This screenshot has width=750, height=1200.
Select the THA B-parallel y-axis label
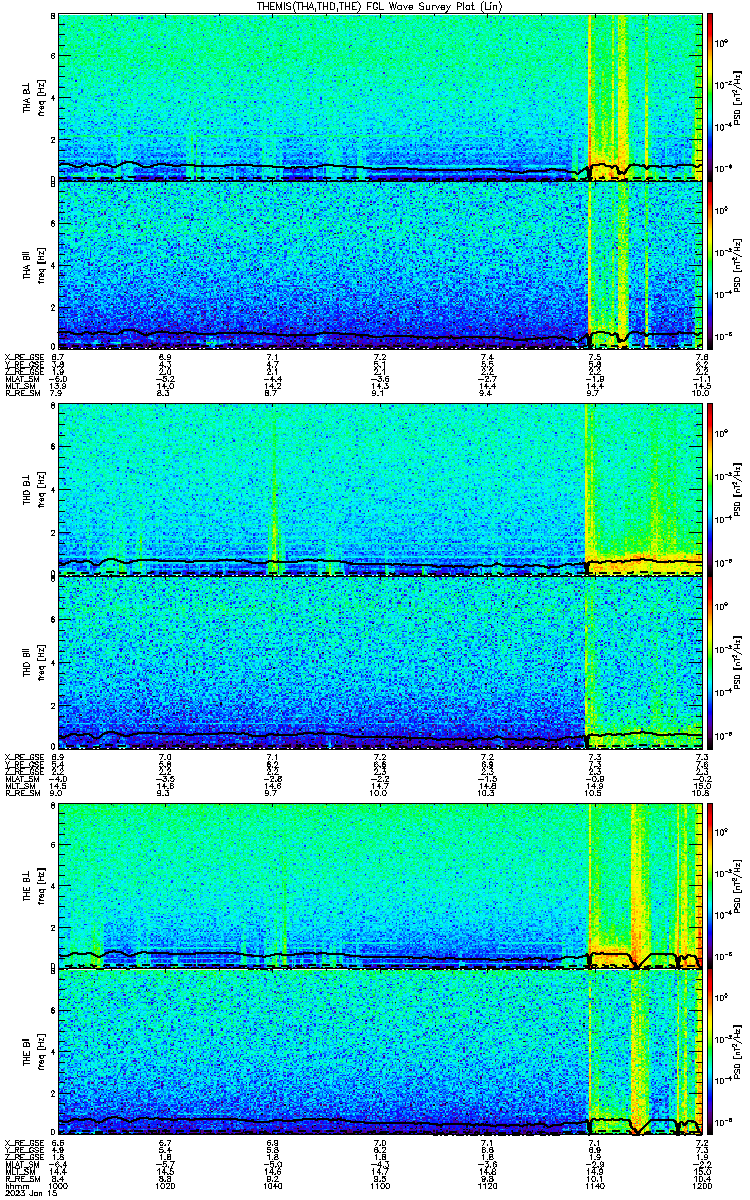[x=27, y=265]
